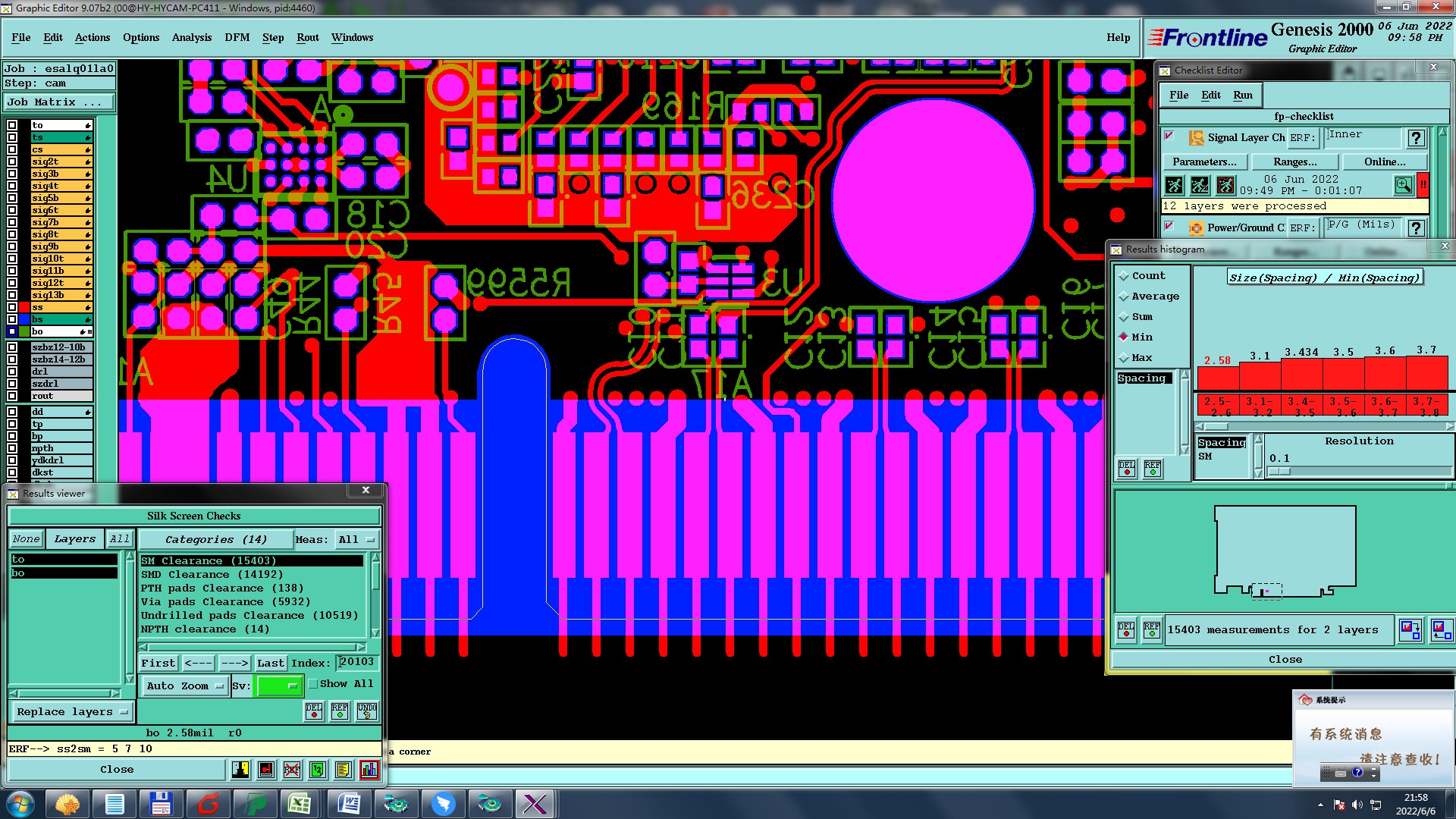Select the Count radio option in histogram
This screenshot has width=1456, height=819.
click(1124, 276)
